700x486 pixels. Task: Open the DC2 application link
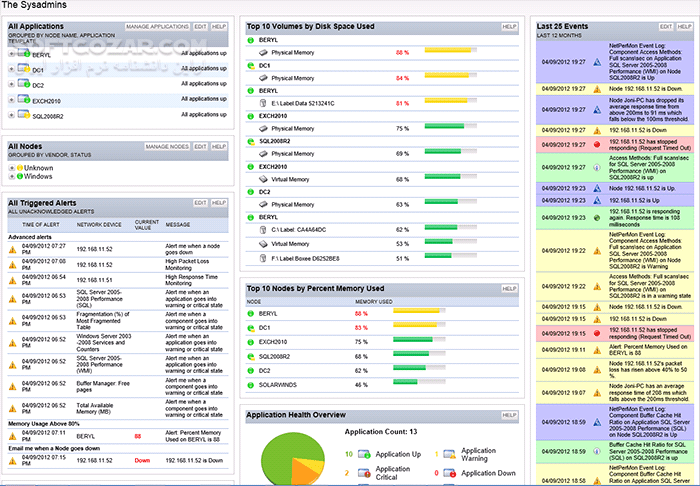click(x=38, y=85)
